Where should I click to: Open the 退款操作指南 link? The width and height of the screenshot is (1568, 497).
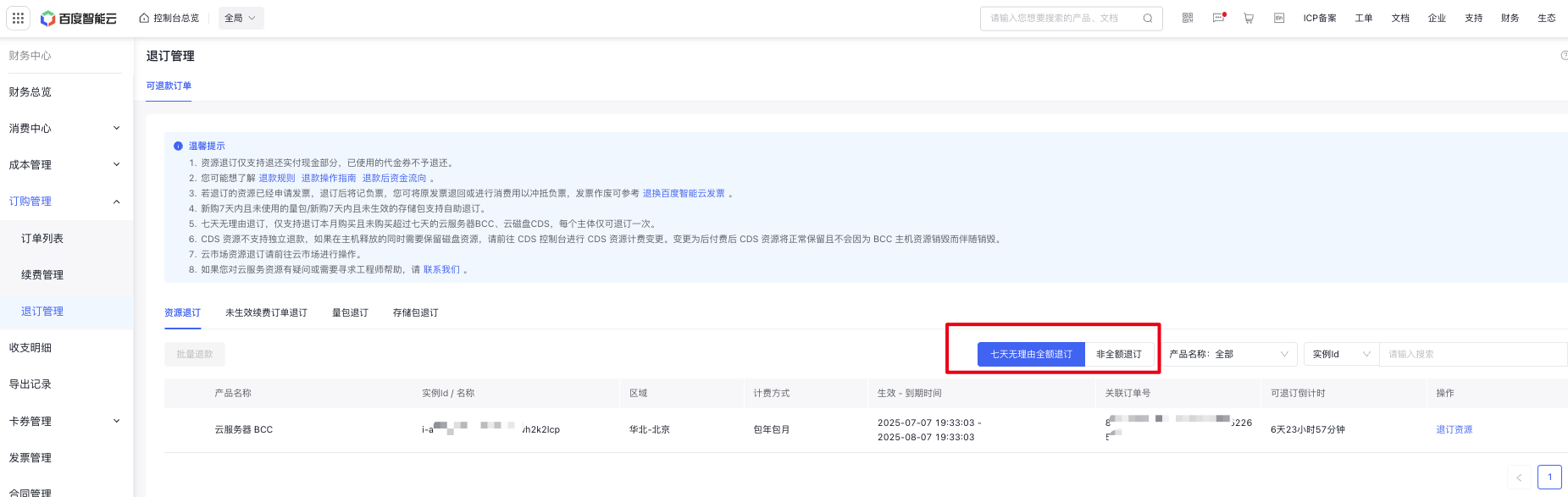coord(329,178)
